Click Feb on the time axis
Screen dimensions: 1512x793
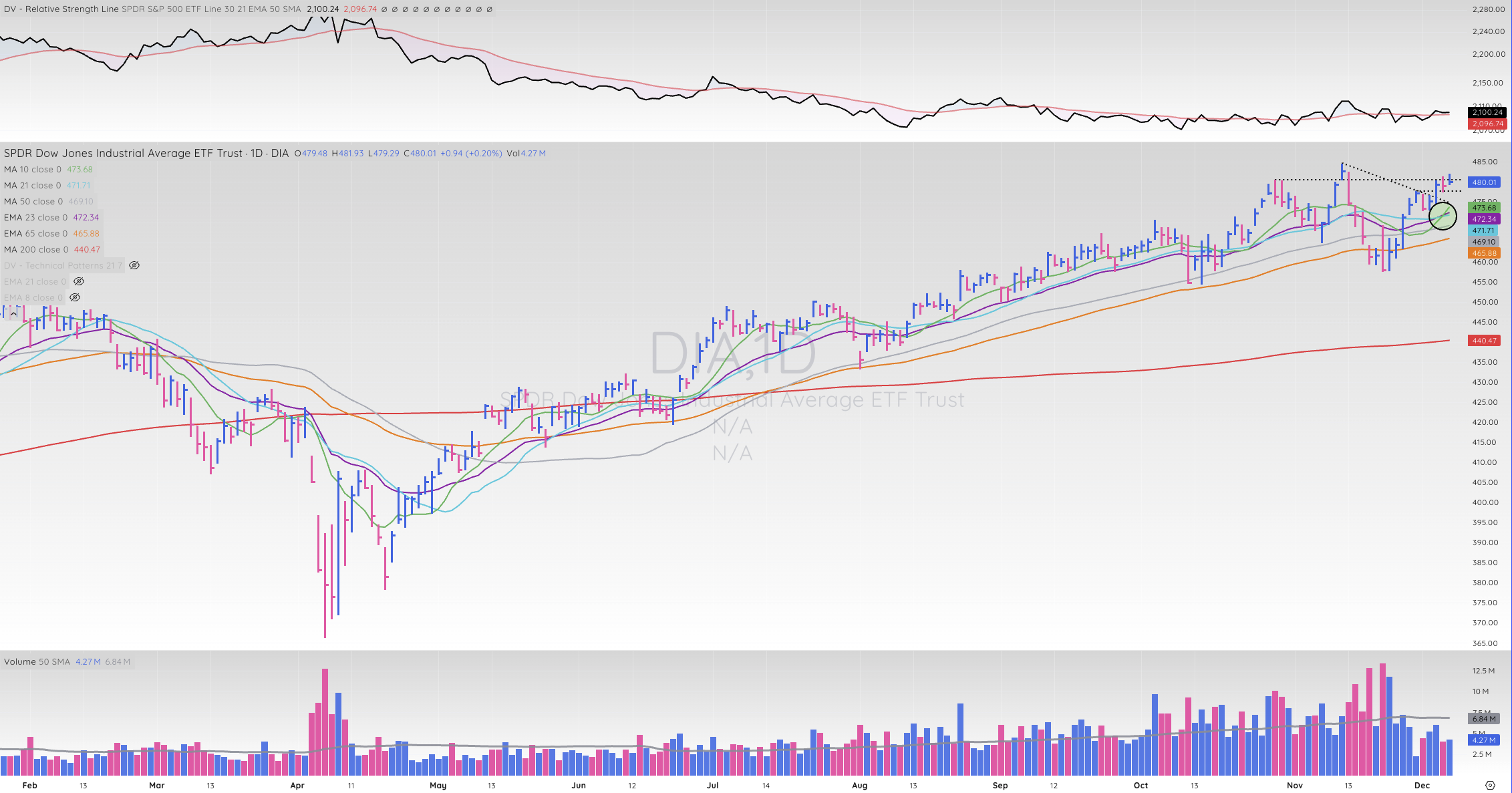(x=29, y=785)
